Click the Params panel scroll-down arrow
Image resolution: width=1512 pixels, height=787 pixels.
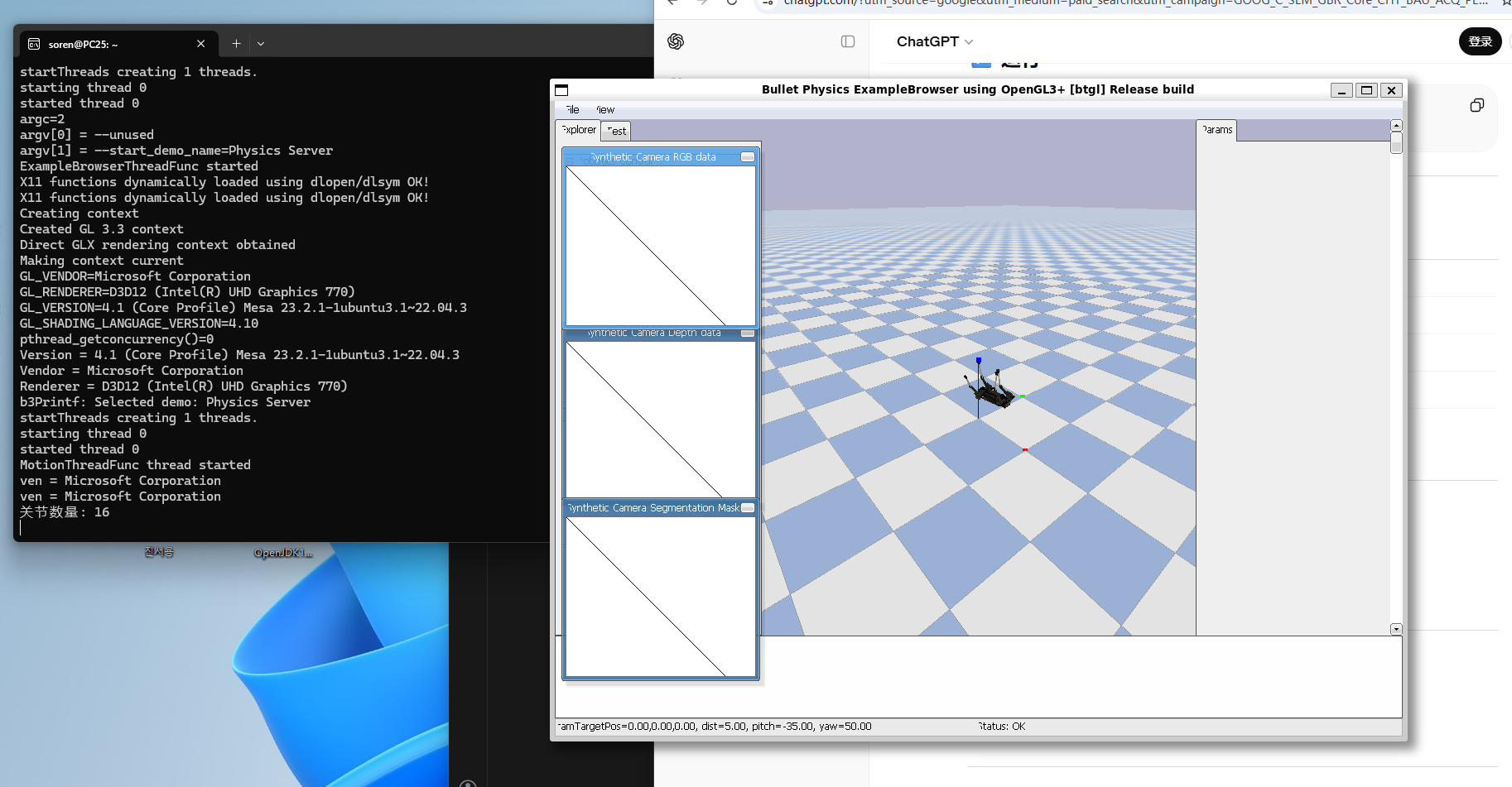click(1396, 629)
